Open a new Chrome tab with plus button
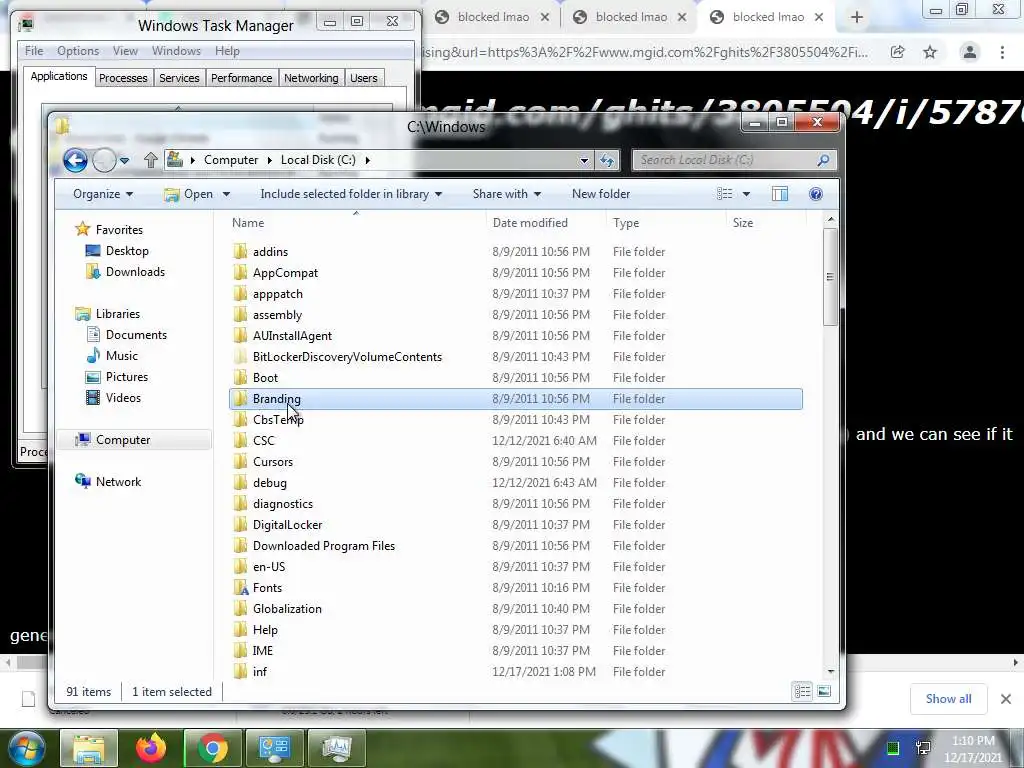 [857, 18]
